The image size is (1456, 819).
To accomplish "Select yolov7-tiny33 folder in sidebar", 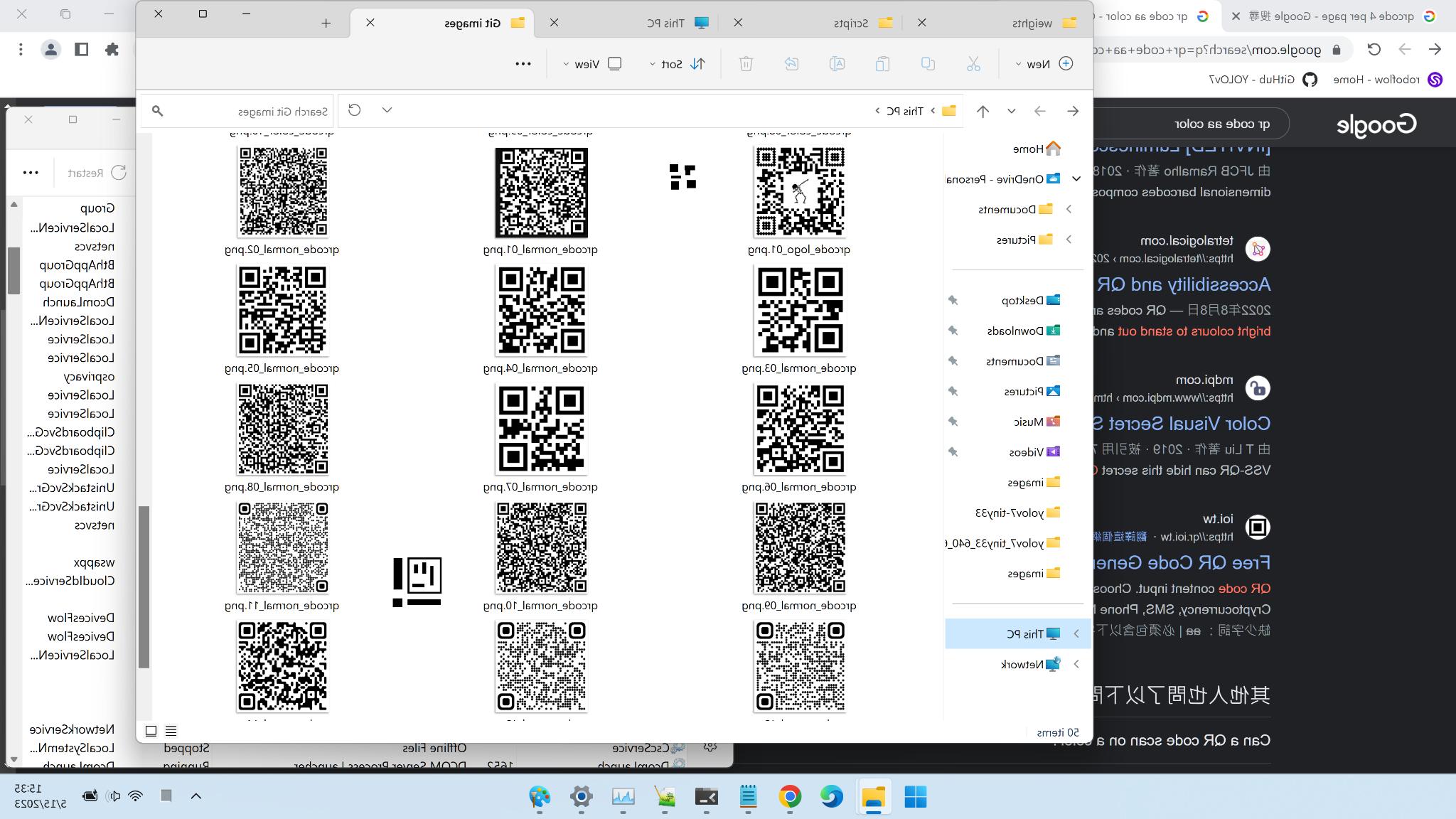I will (1017, 513).
